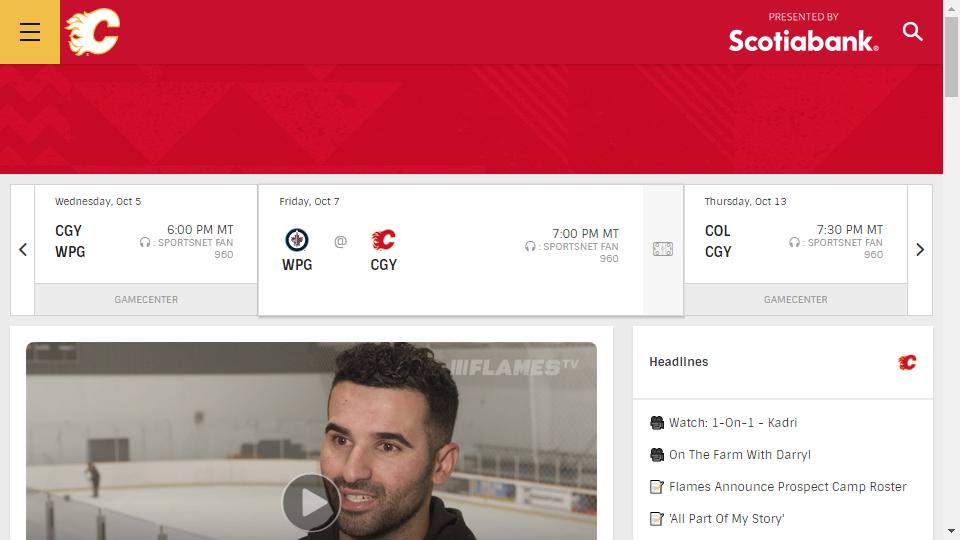Show previous games with left chevron
The image size is (960, 540).
coord(23,250)
